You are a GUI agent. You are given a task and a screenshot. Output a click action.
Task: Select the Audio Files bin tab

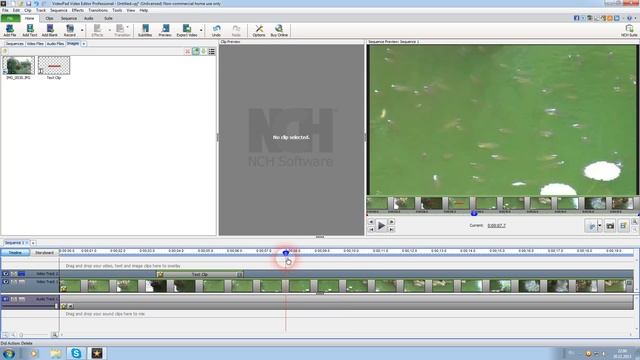pos(55,43)
